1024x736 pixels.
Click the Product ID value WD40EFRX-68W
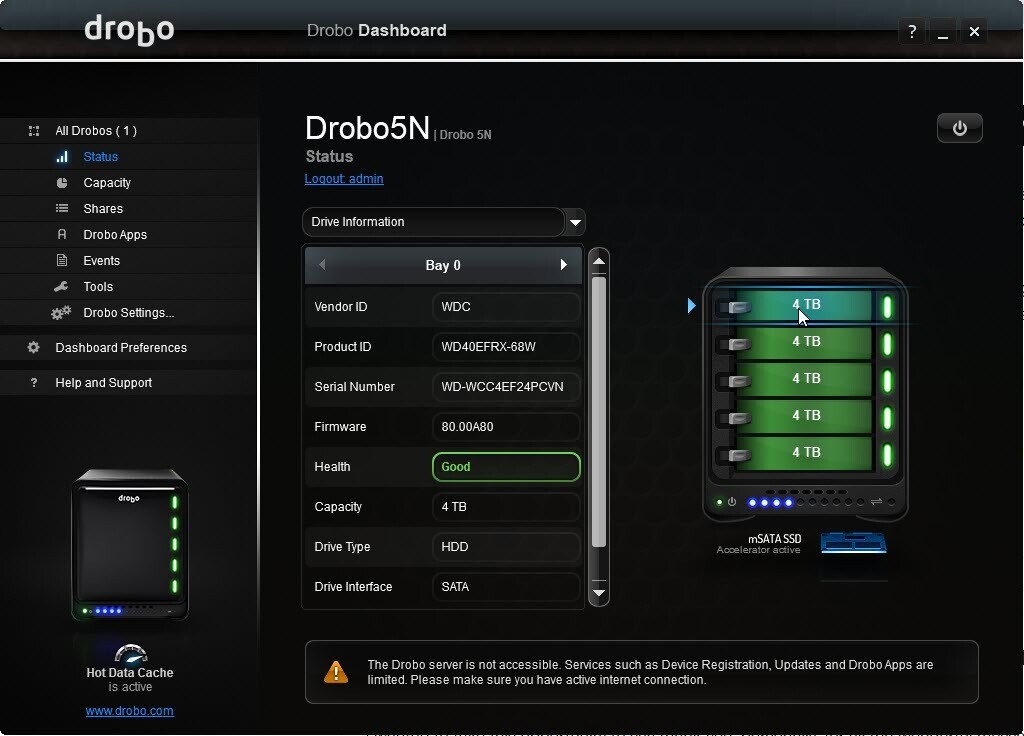506,347
